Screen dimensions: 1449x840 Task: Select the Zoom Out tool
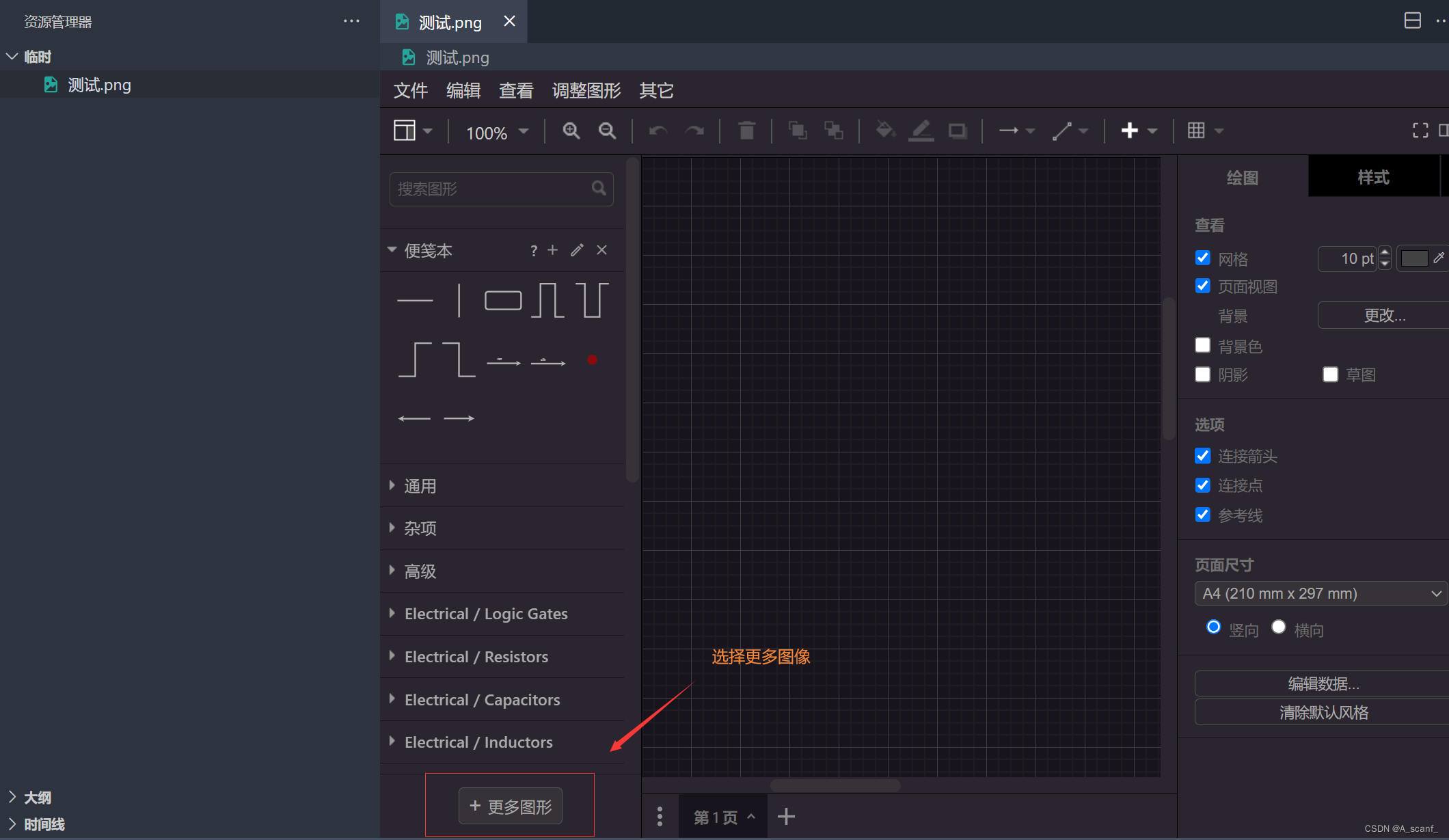(607, 131)
